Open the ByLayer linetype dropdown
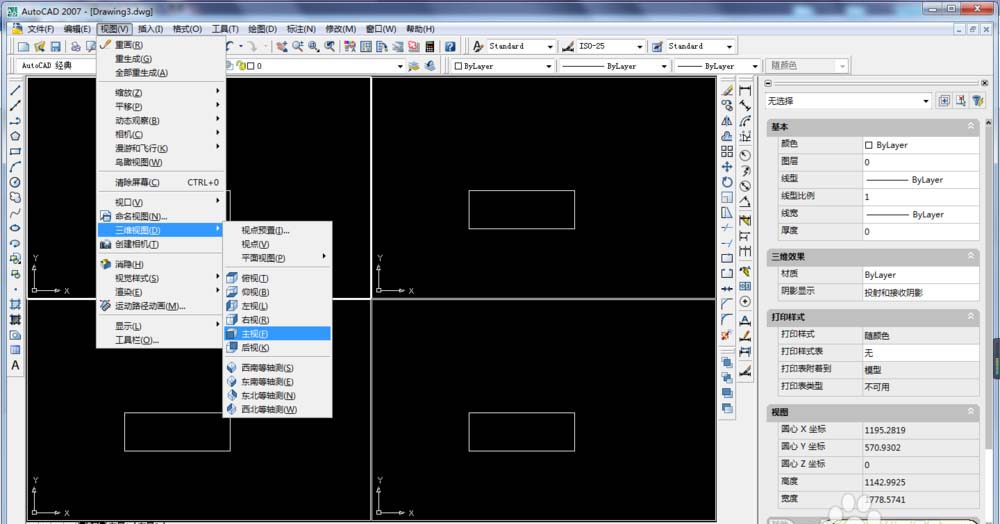This screenshot has width=1000, height=524. [614, 66]
